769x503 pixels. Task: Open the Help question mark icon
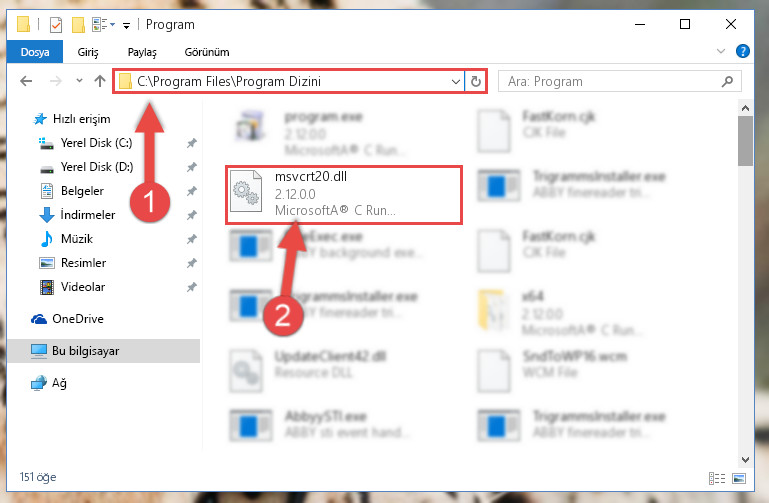(x=743, y=51)
